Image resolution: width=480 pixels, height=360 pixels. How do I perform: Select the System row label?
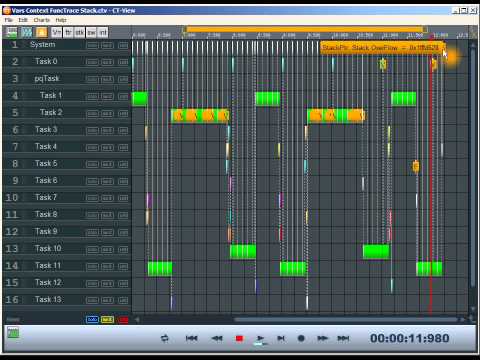pos(43,45)
